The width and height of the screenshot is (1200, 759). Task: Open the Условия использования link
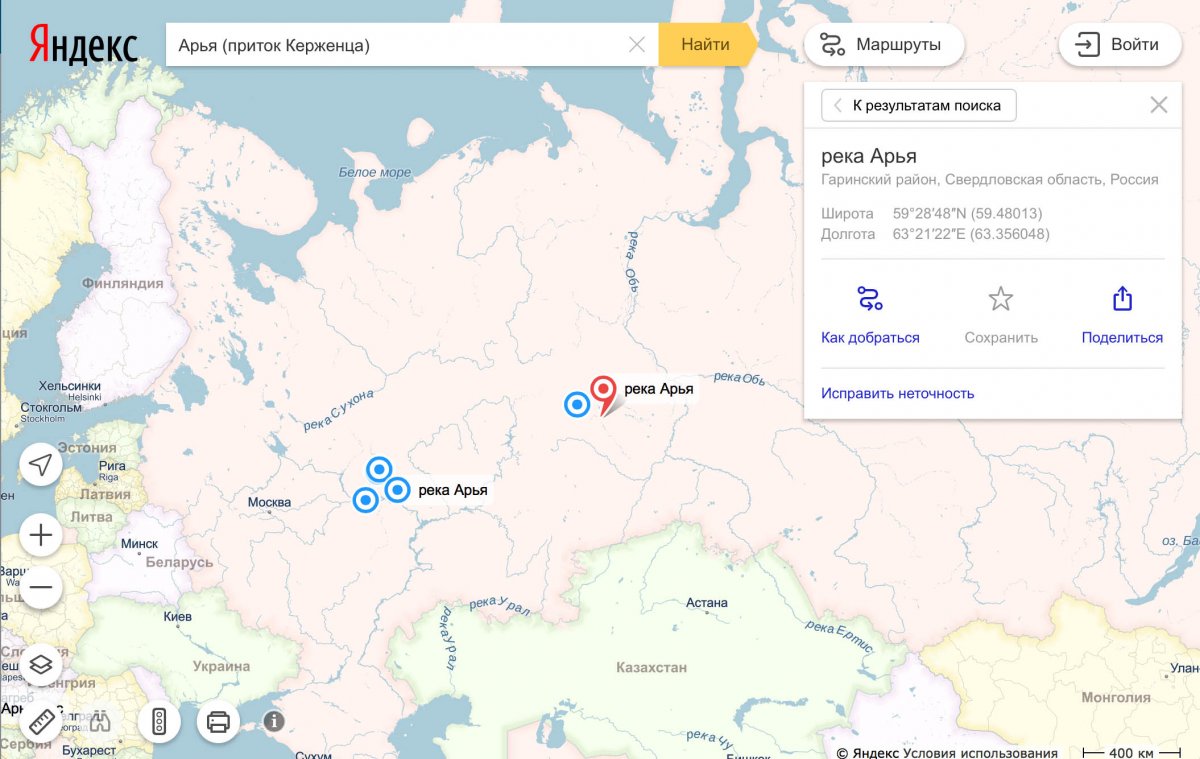(x=980, y=752)
